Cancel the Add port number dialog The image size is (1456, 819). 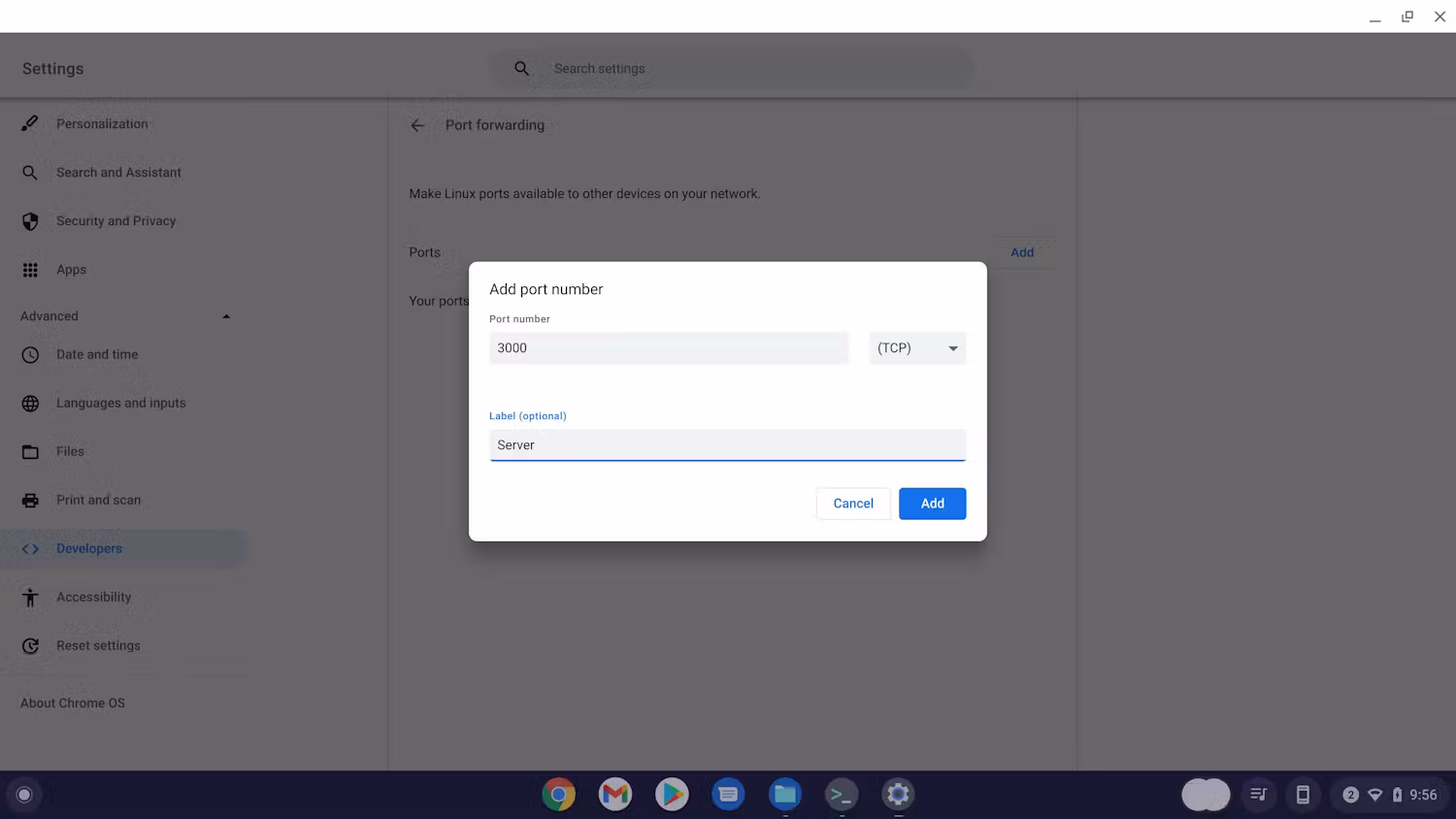coord(852,503)
